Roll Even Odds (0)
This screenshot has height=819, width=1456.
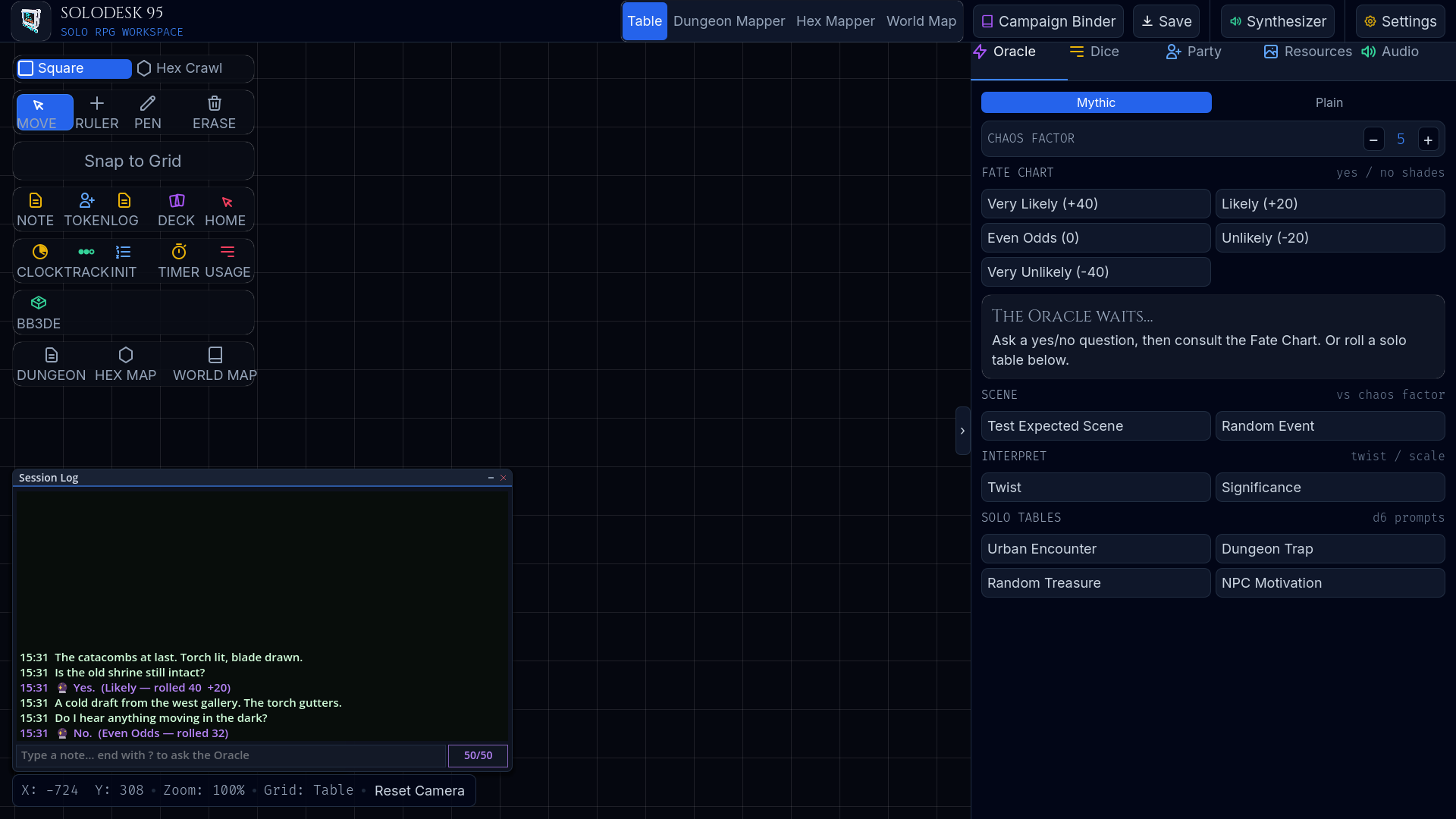pos(1096,238)
